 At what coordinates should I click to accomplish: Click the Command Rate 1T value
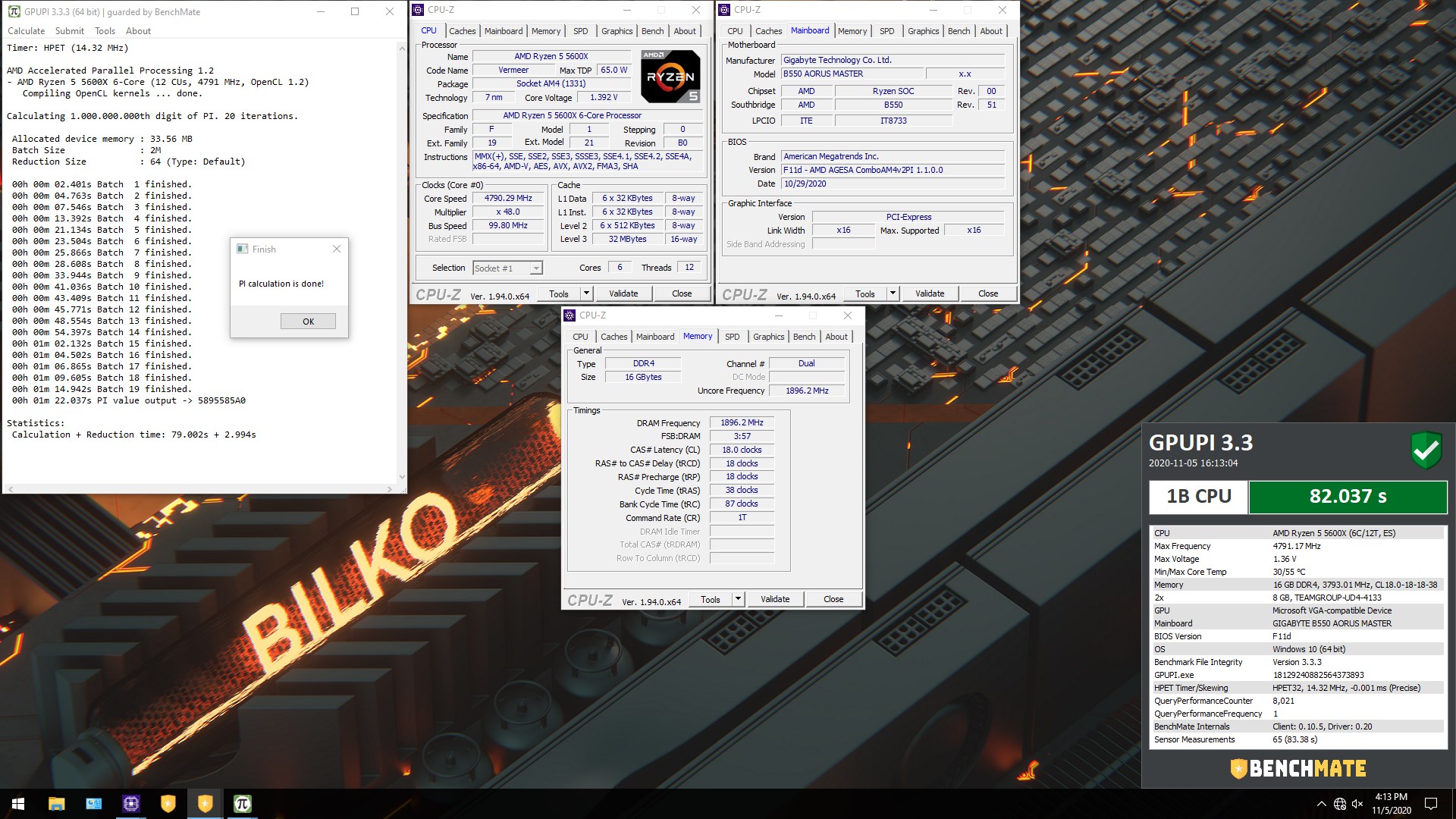coord(742,517)
